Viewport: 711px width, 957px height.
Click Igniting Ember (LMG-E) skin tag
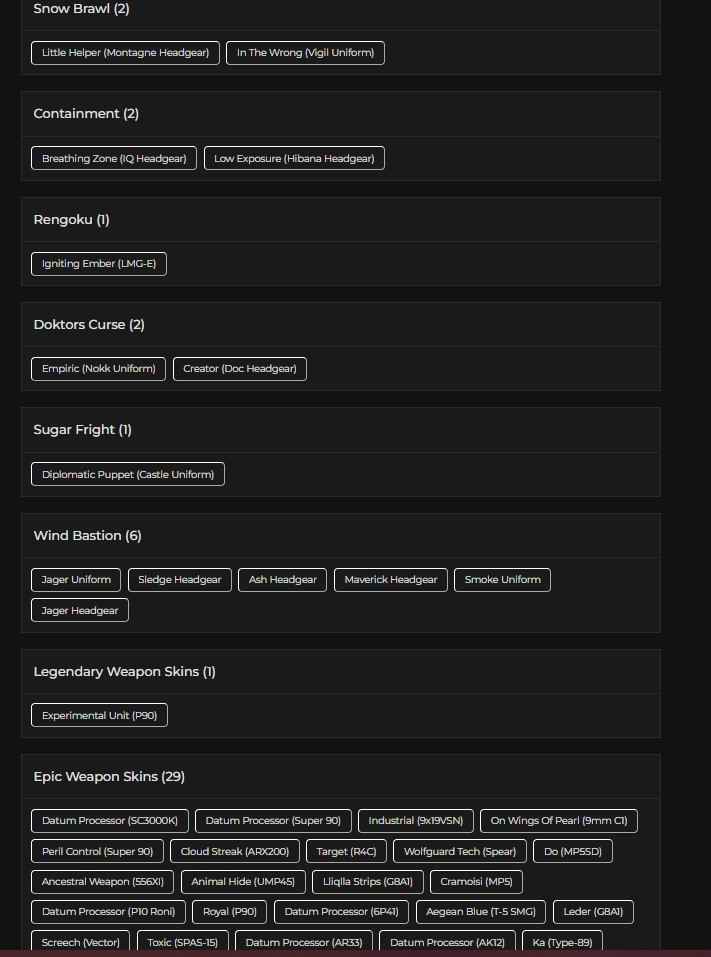[x=99, y=264]
